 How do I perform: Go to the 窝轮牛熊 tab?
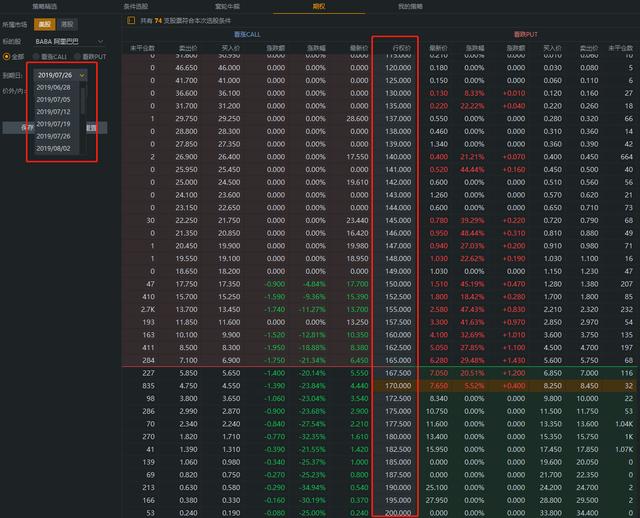click(x=227, y=6)
